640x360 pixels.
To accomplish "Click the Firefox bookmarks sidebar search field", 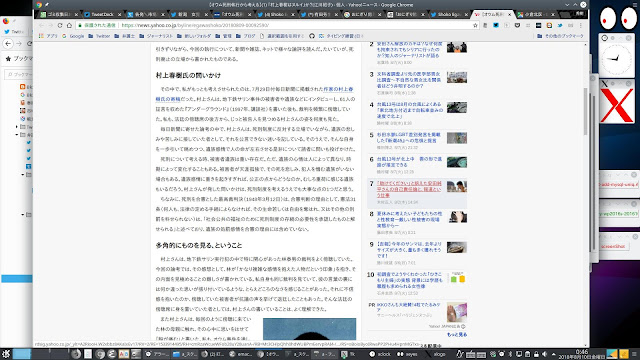I will 19,75.
